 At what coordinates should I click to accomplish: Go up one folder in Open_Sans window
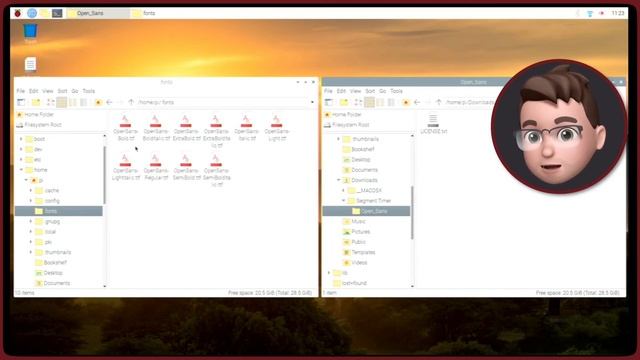click(439, 102)
